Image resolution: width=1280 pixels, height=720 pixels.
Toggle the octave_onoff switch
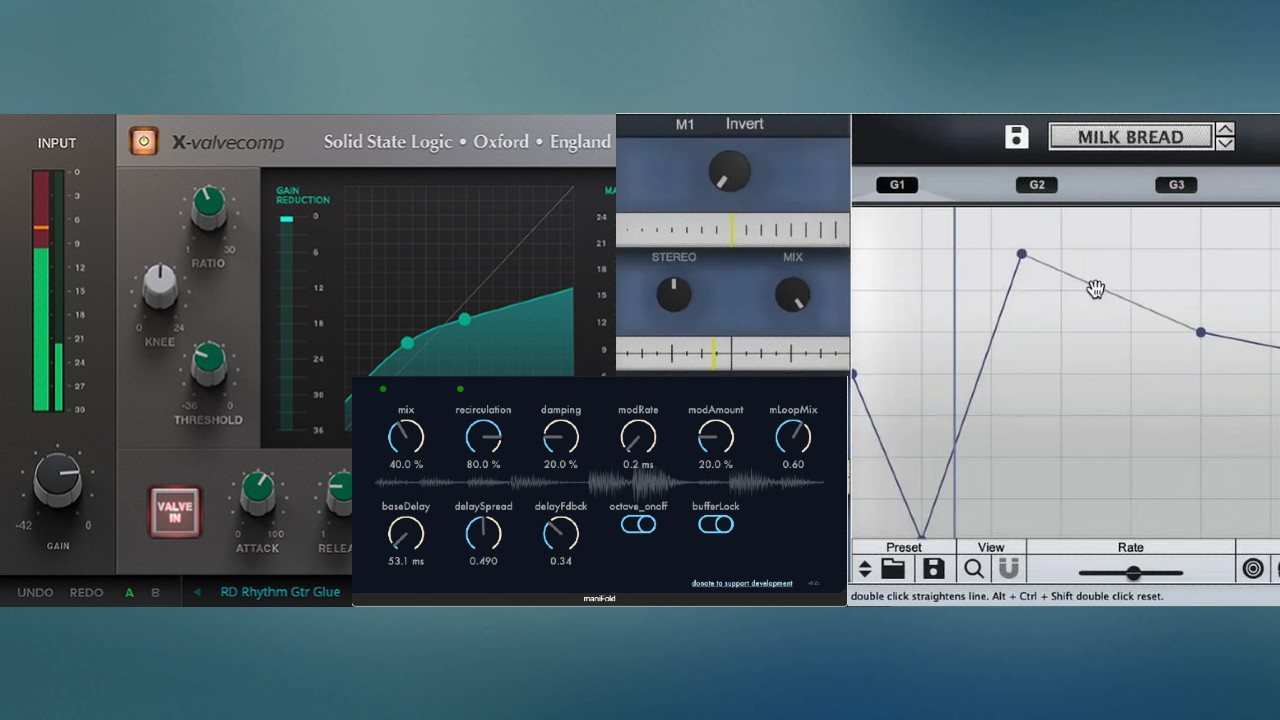coord(638,524)
